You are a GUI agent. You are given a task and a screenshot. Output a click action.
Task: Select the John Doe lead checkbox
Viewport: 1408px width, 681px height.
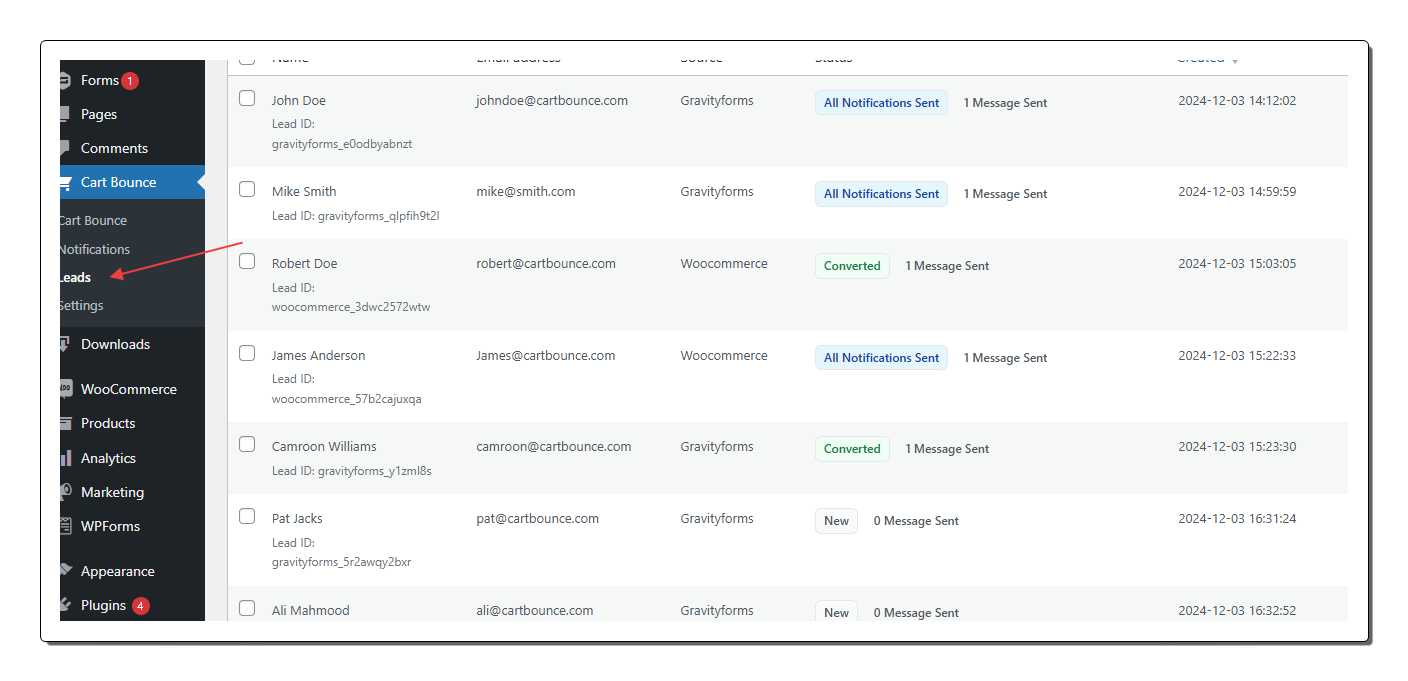click(x=247, y=99)
